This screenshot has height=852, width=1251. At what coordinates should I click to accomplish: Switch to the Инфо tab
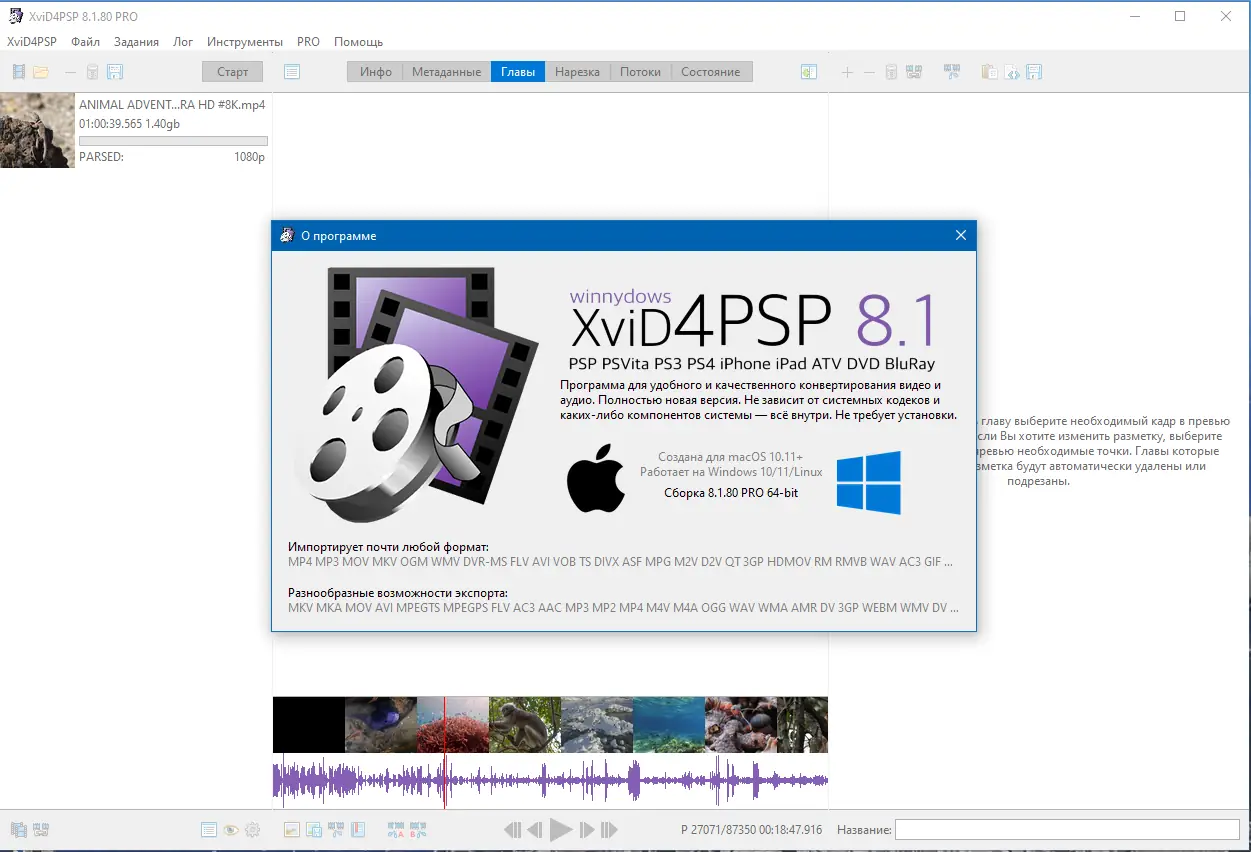pyautogui.click(x=376, y=72)
